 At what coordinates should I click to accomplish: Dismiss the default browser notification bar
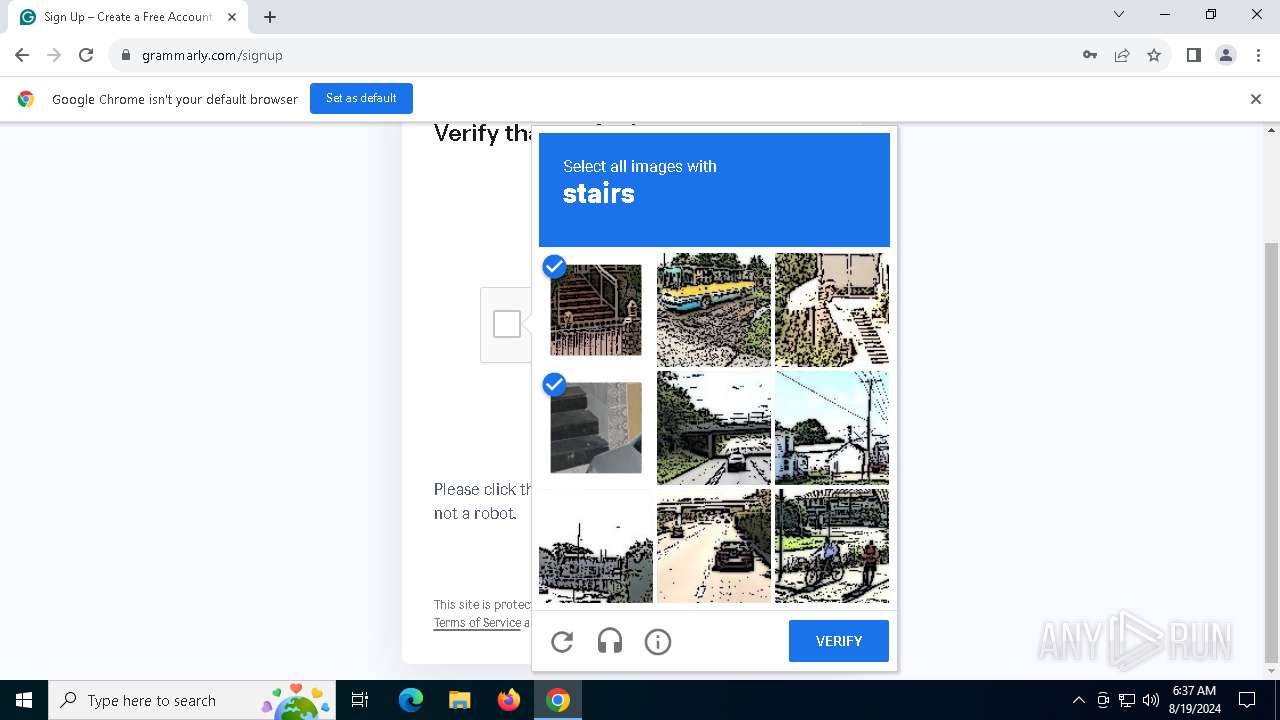tap(1255, 99)
